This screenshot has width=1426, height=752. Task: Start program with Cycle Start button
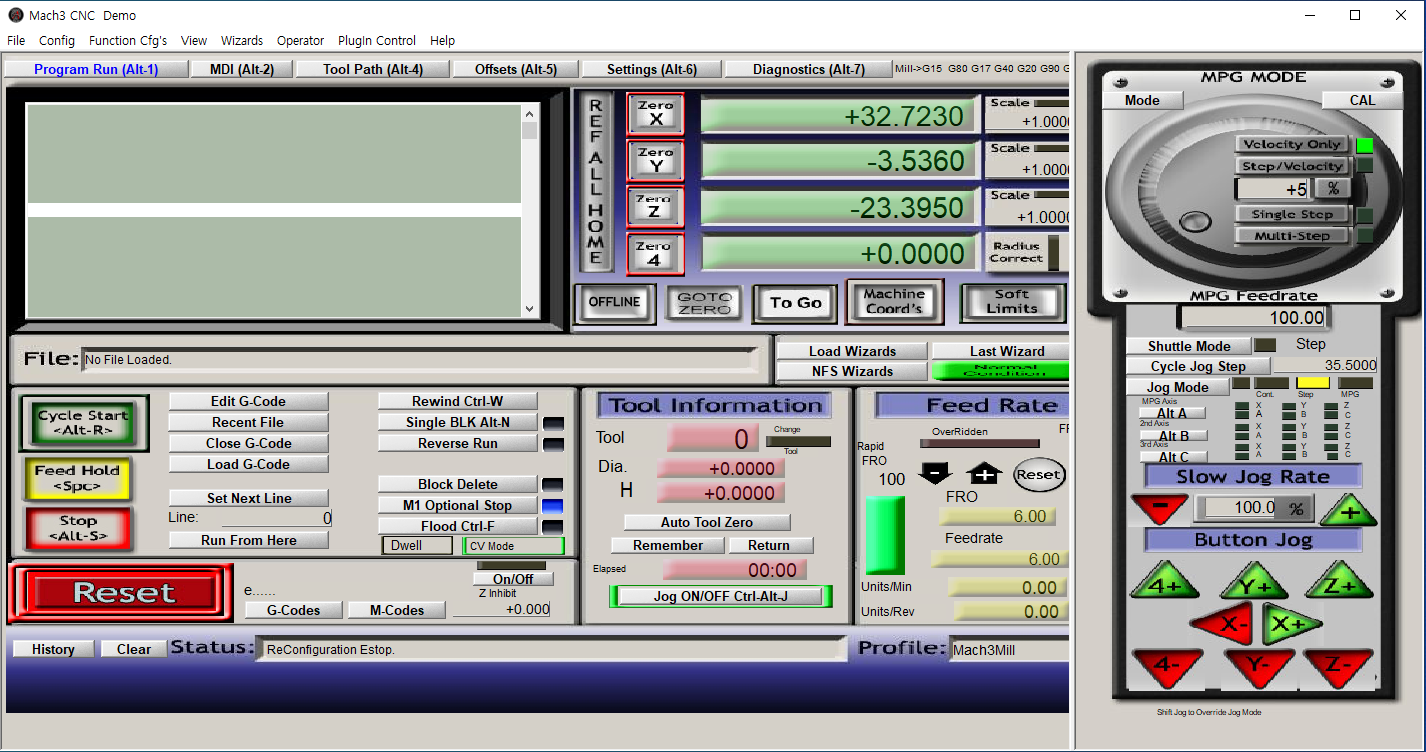83,423
